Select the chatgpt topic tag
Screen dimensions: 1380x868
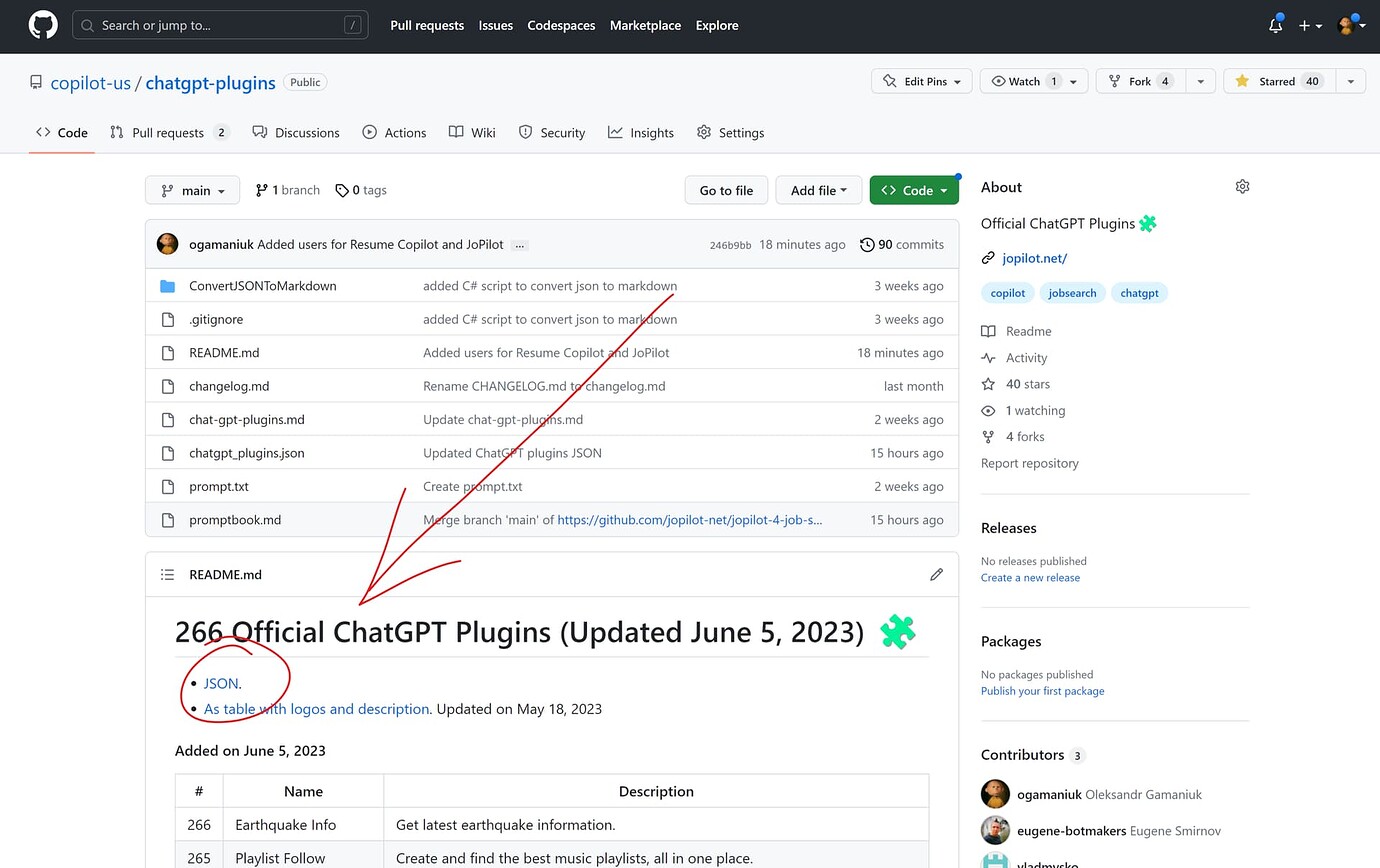(1139, 292)
